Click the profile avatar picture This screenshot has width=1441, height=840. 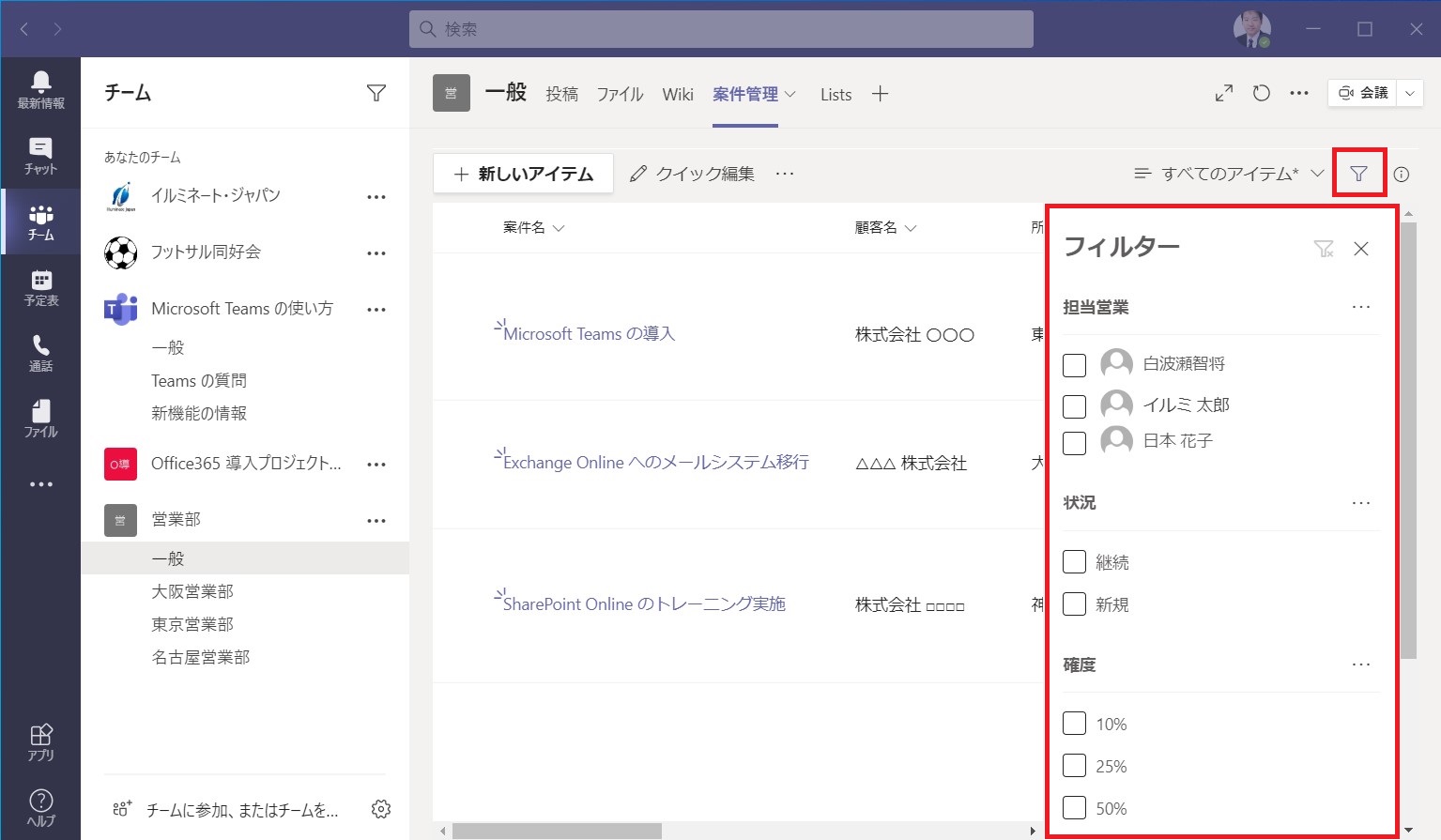coord(1251,29)
